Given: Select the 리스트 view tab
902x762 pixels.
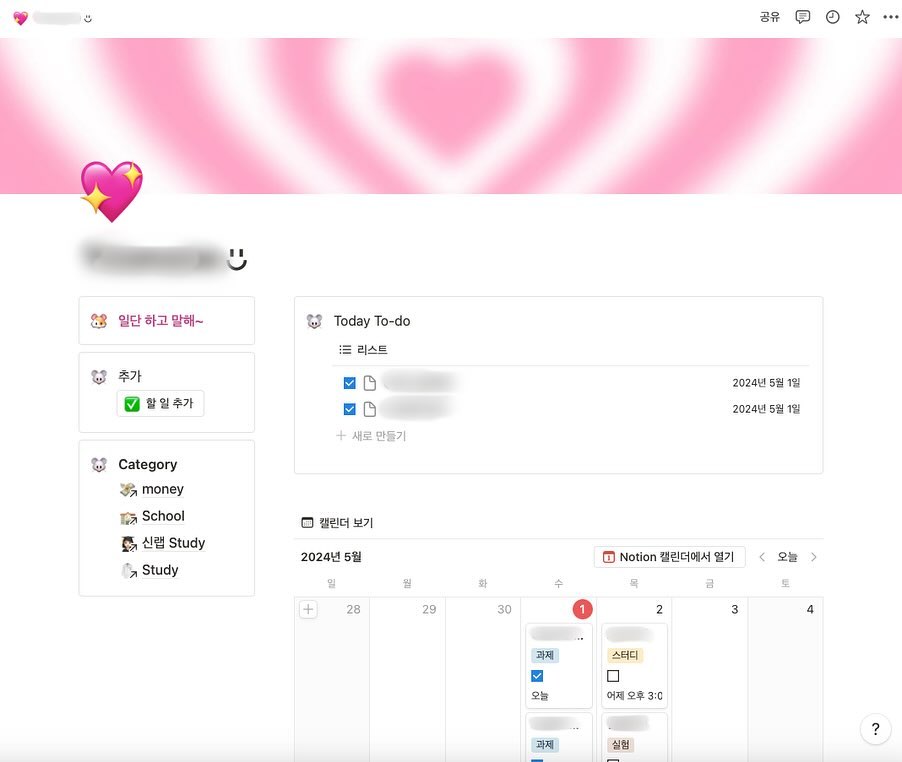Looking at the screenshot, I should 363,350.
